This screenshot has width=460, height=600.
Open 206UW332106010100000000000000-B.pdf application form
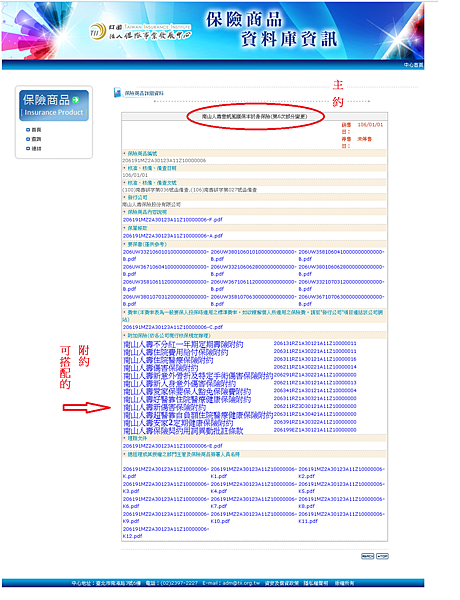(166, 256)
